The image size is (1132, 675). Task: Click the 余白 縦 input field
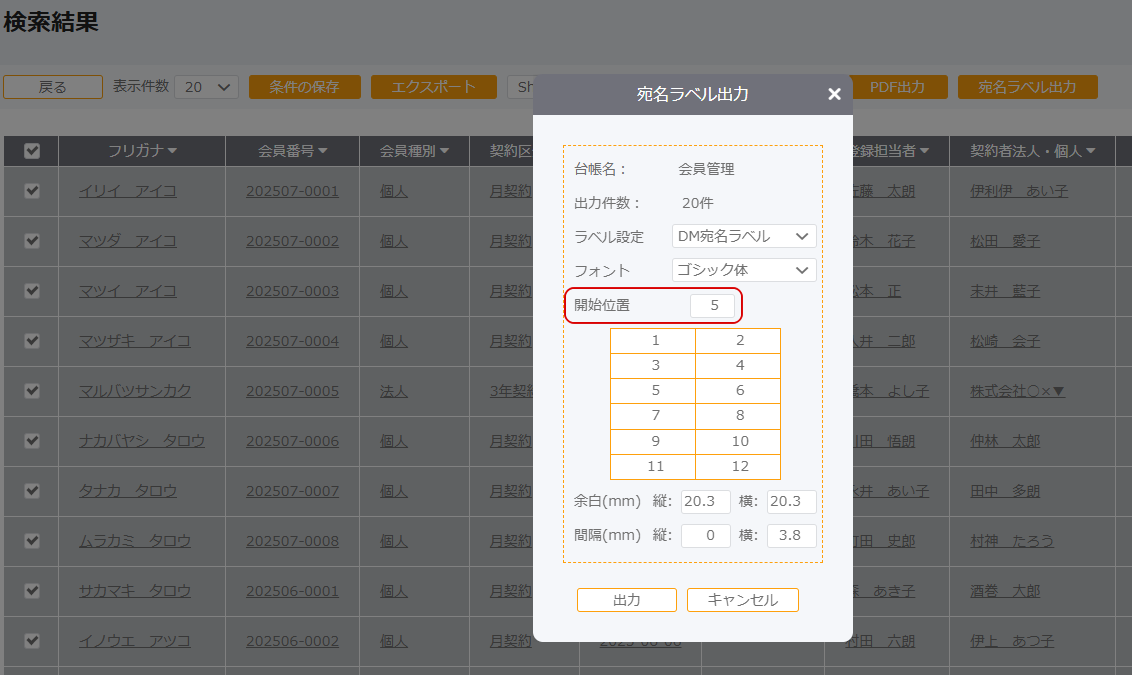coord(705,501)
